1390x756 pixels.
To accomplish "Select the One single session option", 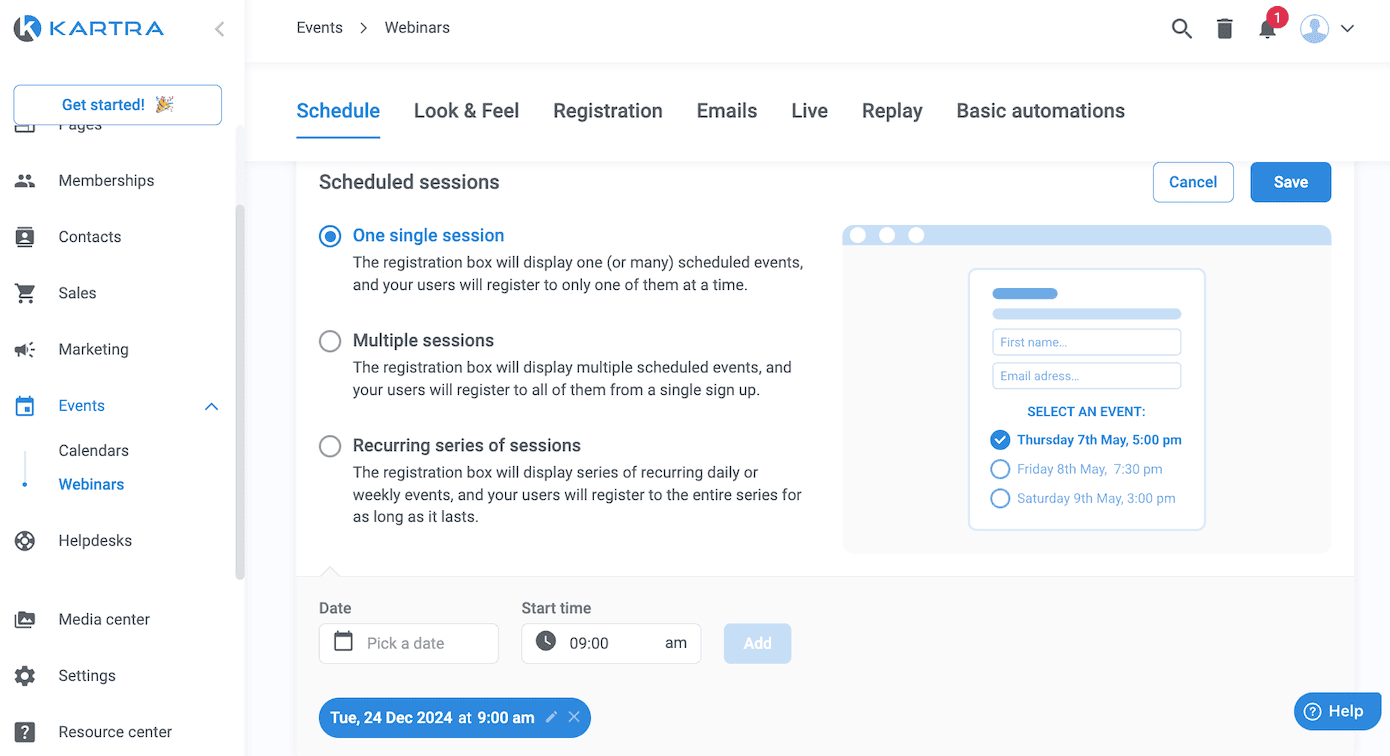I will coord(330,236).
